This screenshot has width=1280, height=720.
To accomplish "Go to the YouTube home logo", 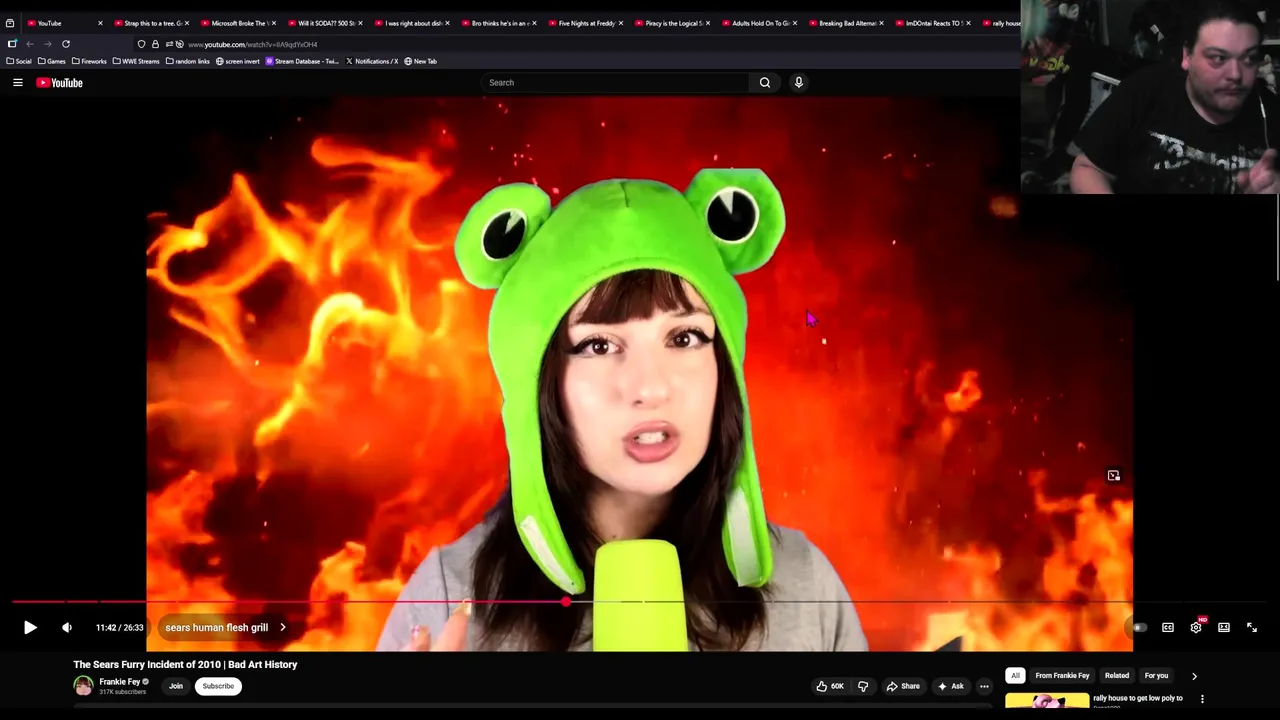I will click(60, 83).
